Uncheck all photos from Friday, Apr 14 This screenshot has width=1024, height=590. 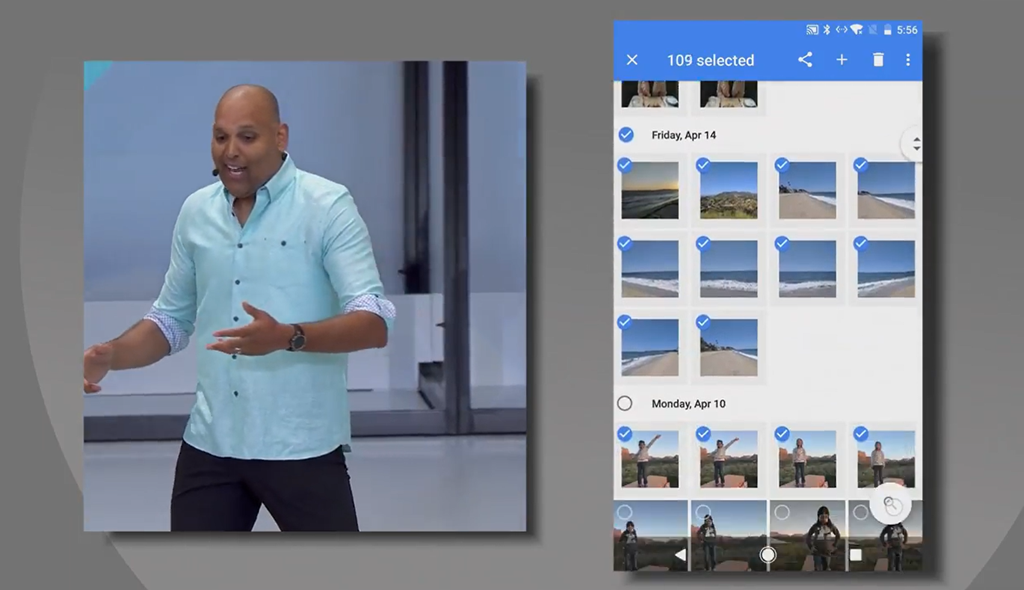tap(626, 135)
